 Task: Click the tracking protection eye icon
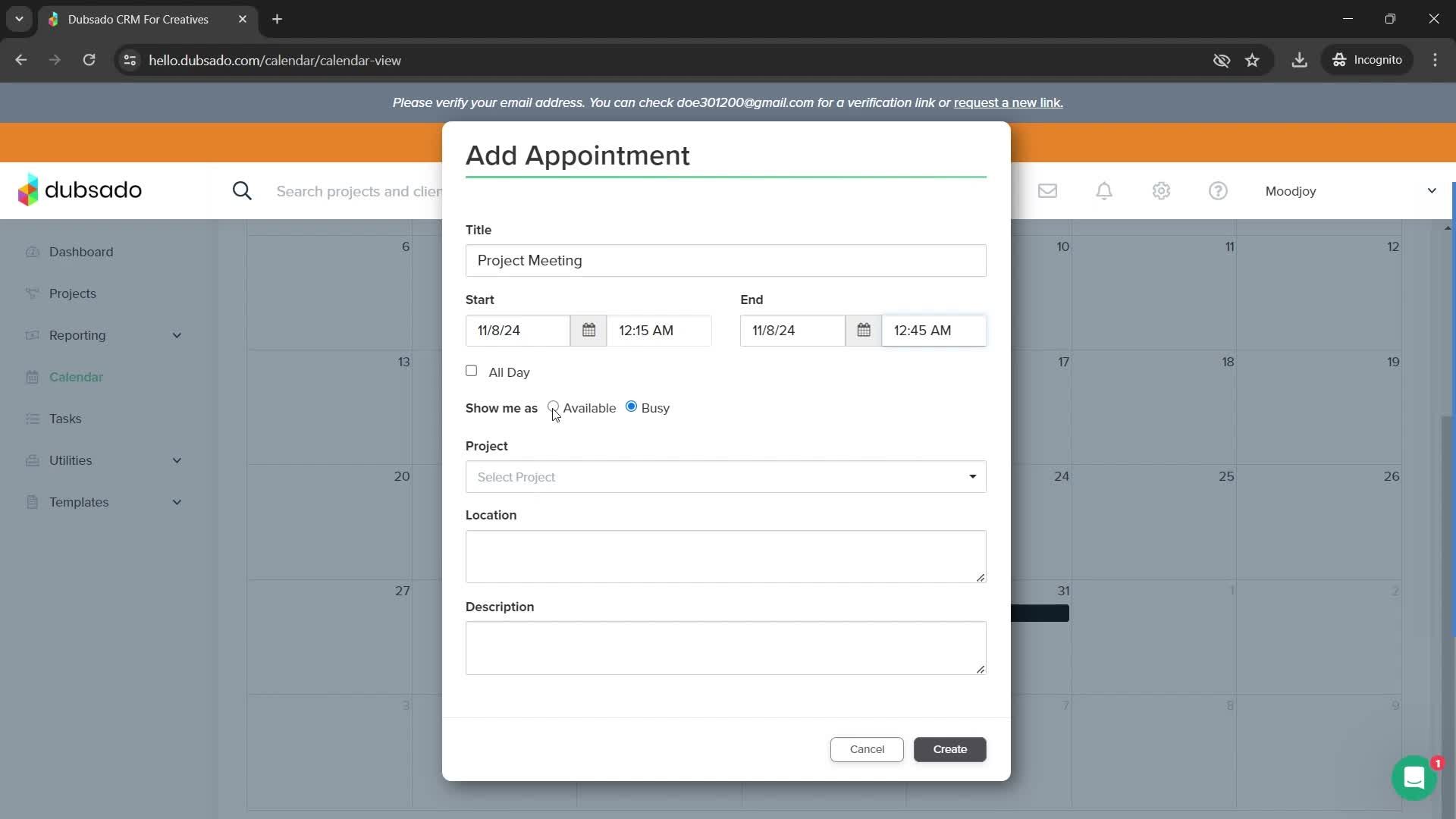pos(1221,60)
